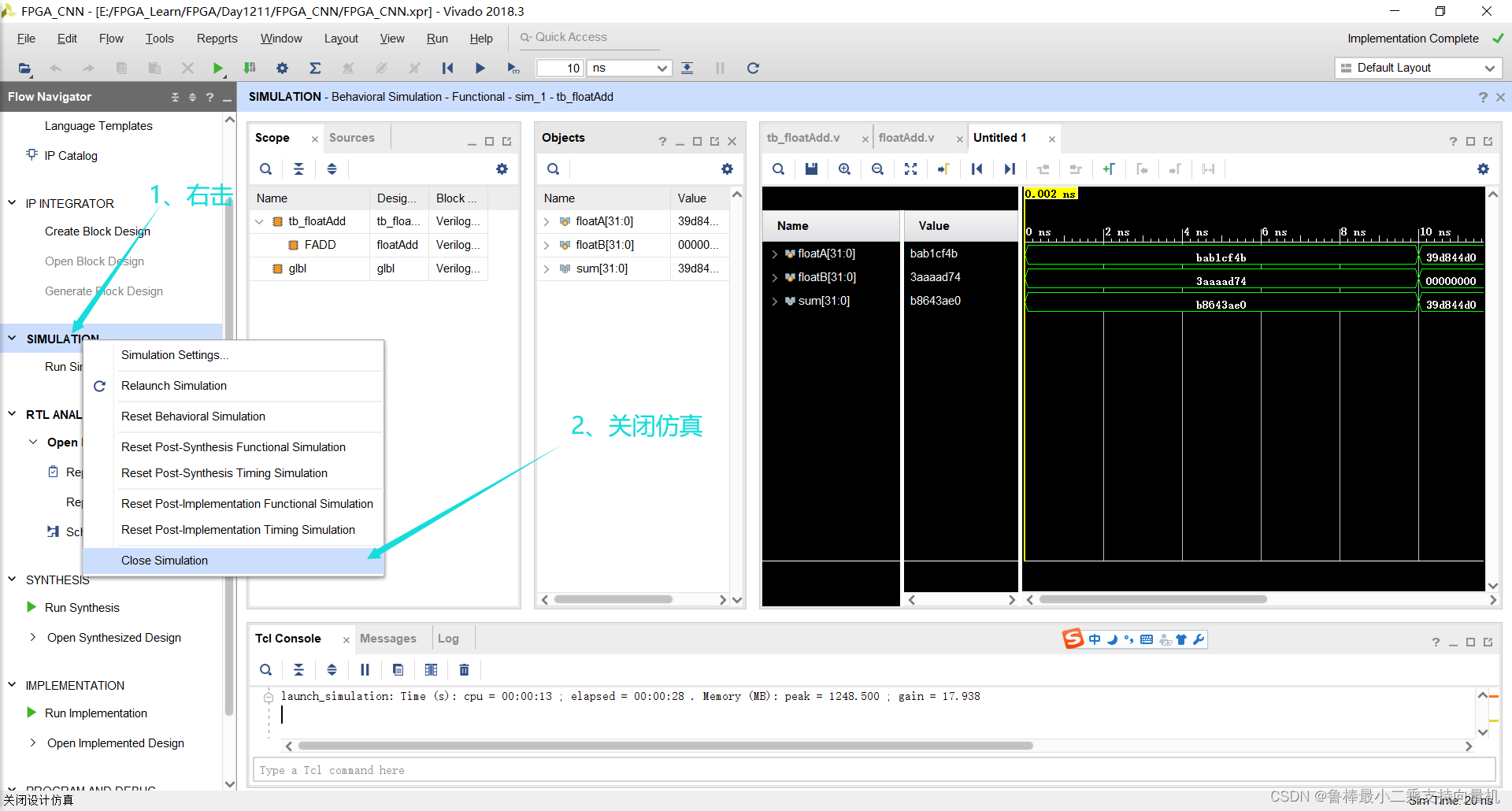Image resolution: width=1512 pixels, height=811 pixels.
Task: Click Run Synthesis in Flow Navigator
Action: coord(82,608)
